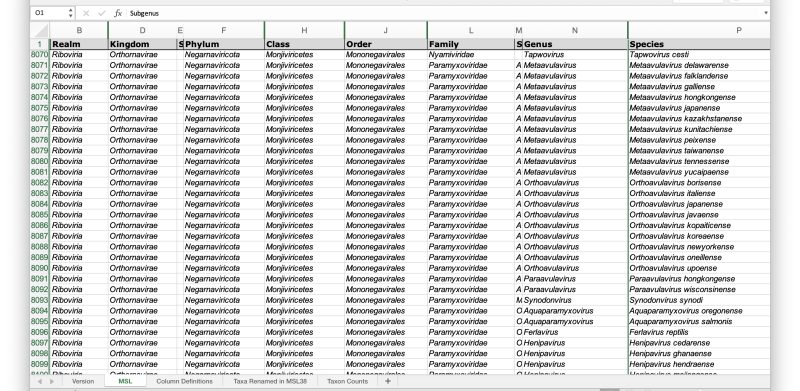Viewport: 800px width, 391px height.
Task: Open the Name Box dropdown arrows
Action: point(70,13)
